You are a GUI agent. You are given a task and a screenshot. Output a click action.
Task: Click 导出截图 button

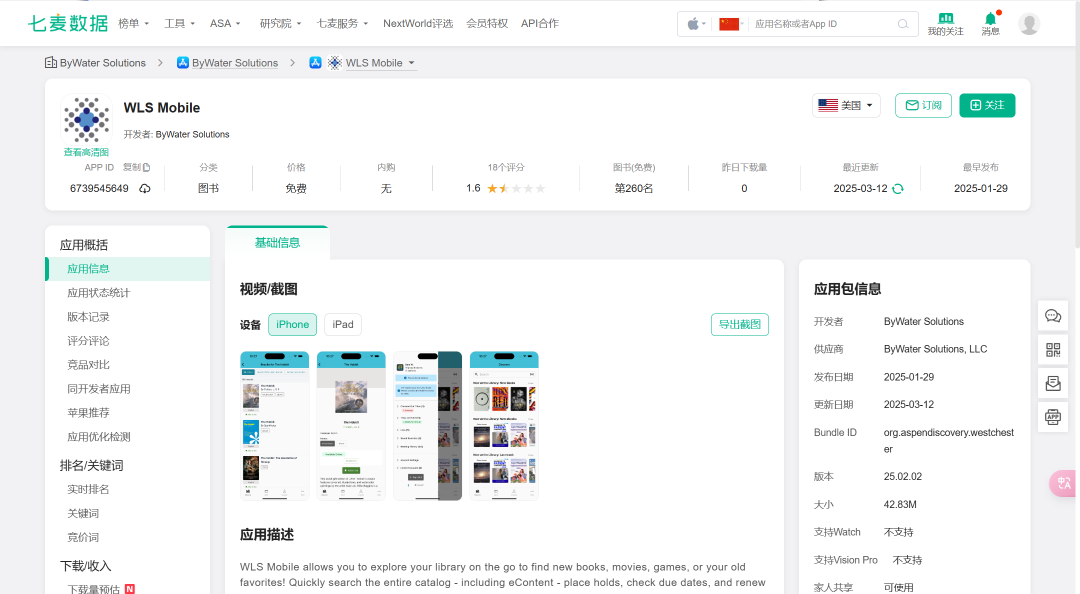[x=740, y=325]
